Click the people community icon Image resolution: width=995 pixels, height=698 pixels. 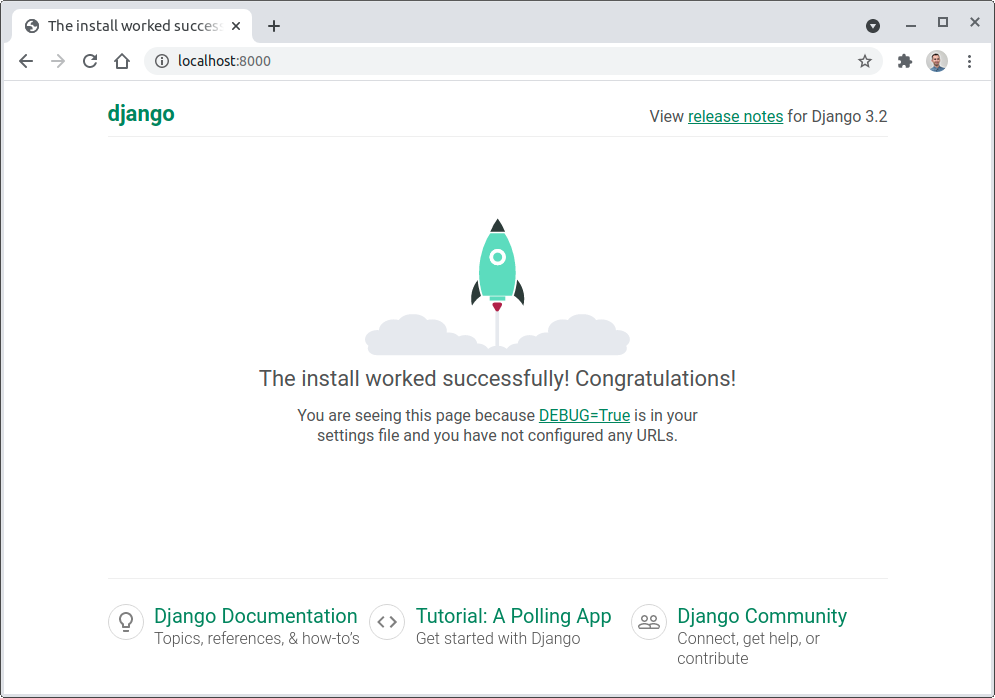649,622
